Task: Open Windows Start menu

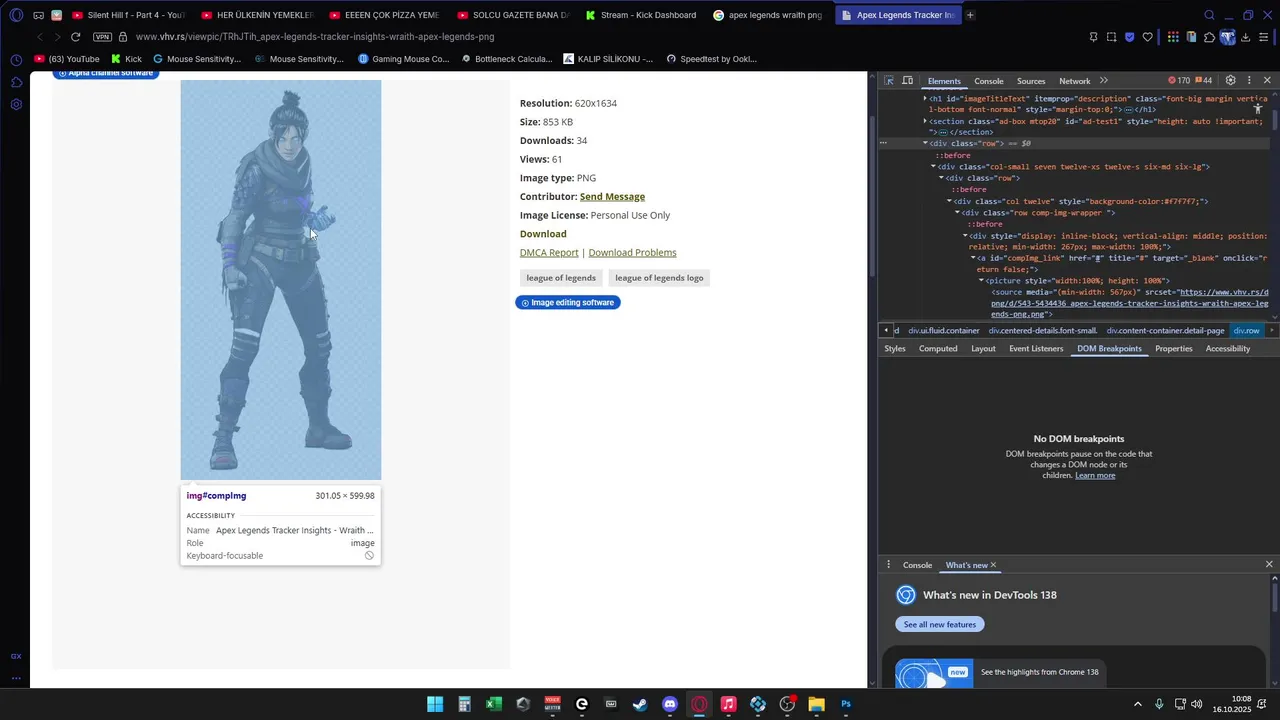Action: point(435,704)
